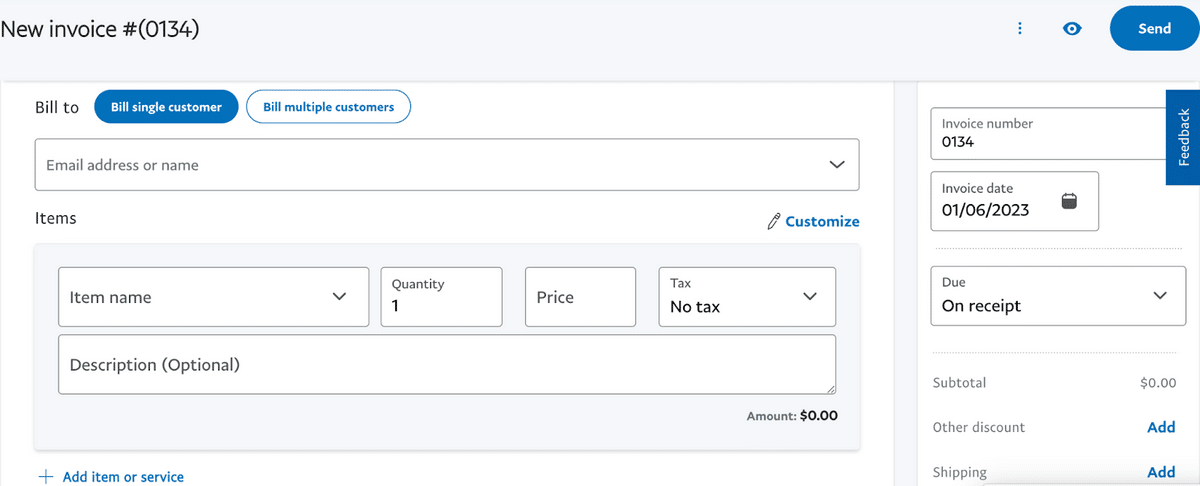1200x486 pixels.
Task: Edit the Invoice number field
Action: click(x=1048, y=142)
